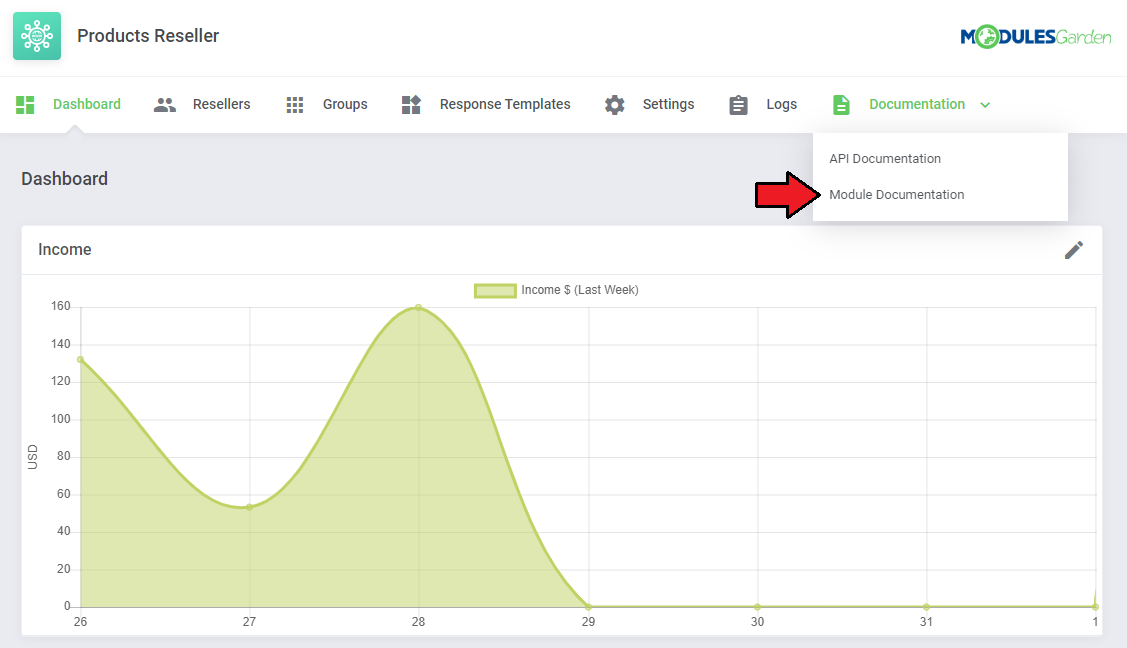Click the Income widget title

tap(65, 249)
